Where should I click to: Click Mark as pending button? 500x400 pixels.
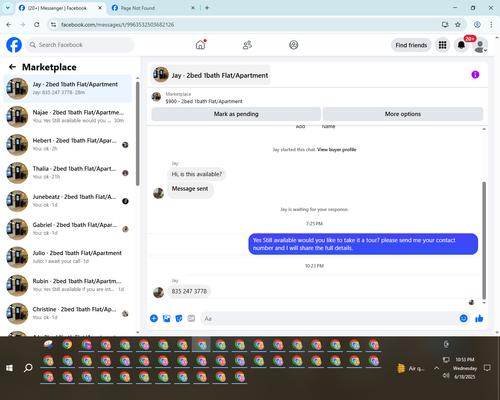coord(236,114)
